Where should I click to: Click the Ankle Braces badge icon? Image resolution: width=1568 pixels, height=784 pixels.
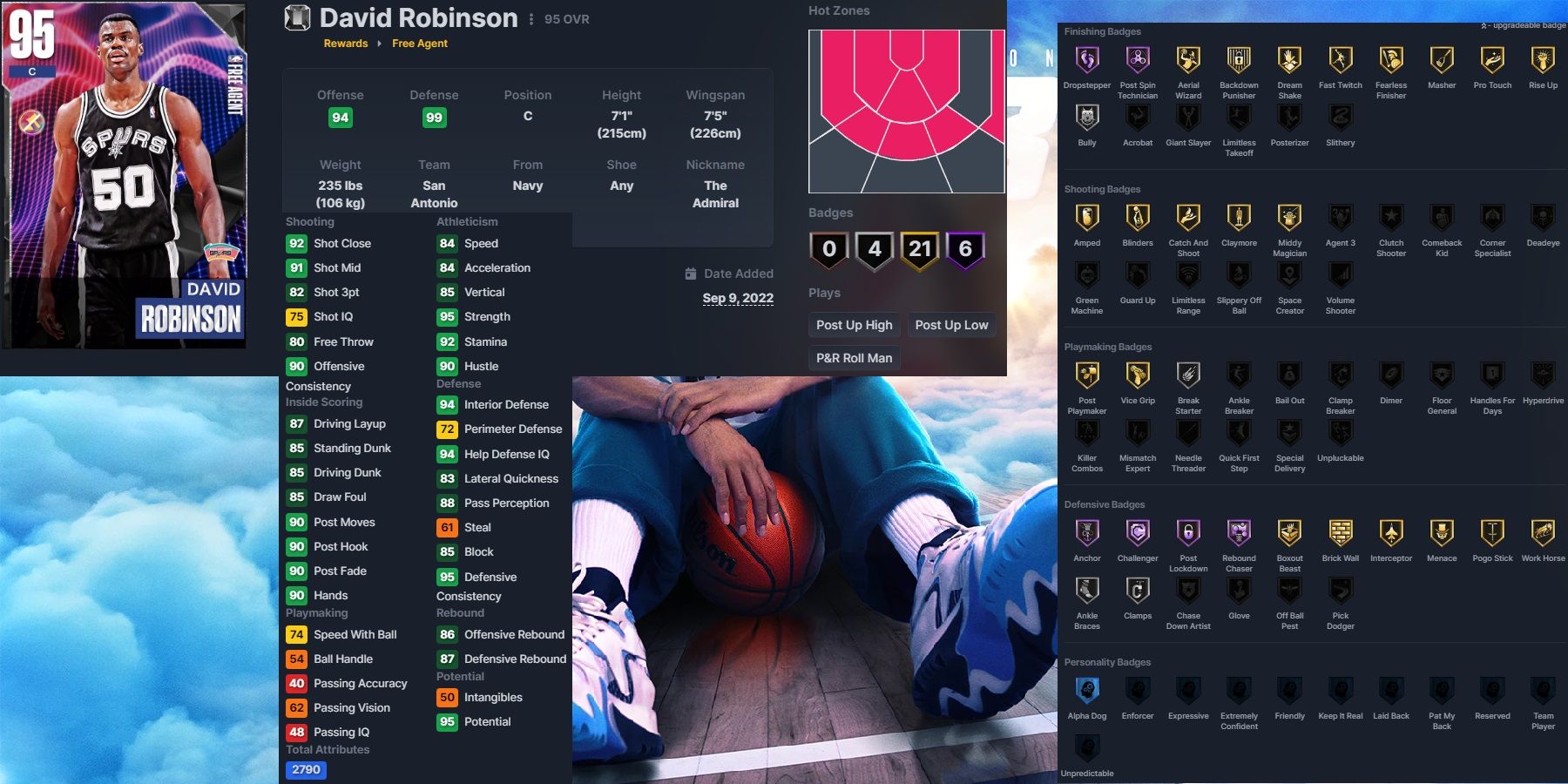(1087, 591)
